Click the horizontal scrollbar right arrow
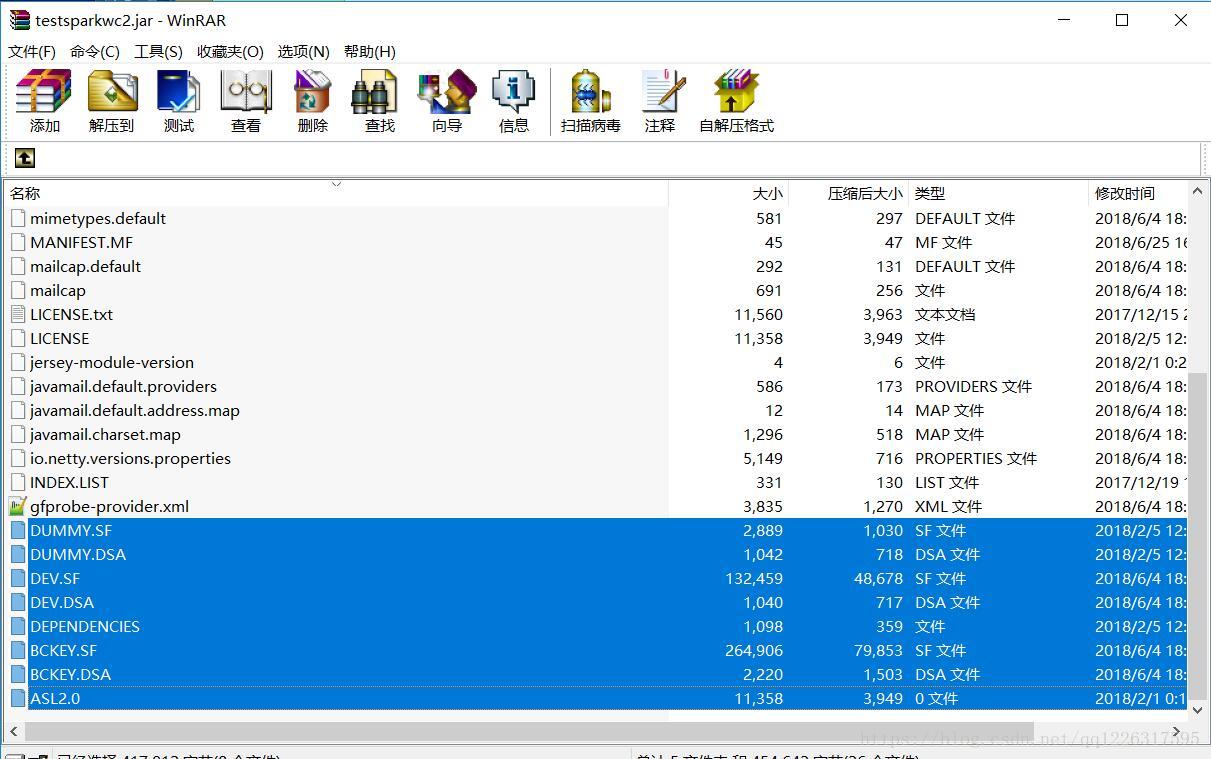 click(x=1178, y=731)
